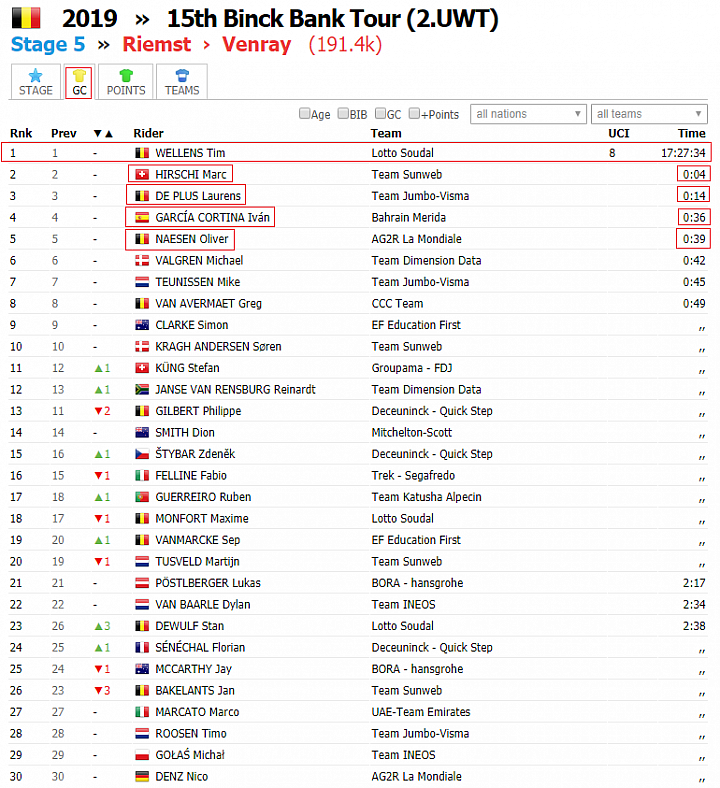Click the Swiss flag beside KÜNG Stefan
Viewport: 720px width, 788px height.
[142, 368]
